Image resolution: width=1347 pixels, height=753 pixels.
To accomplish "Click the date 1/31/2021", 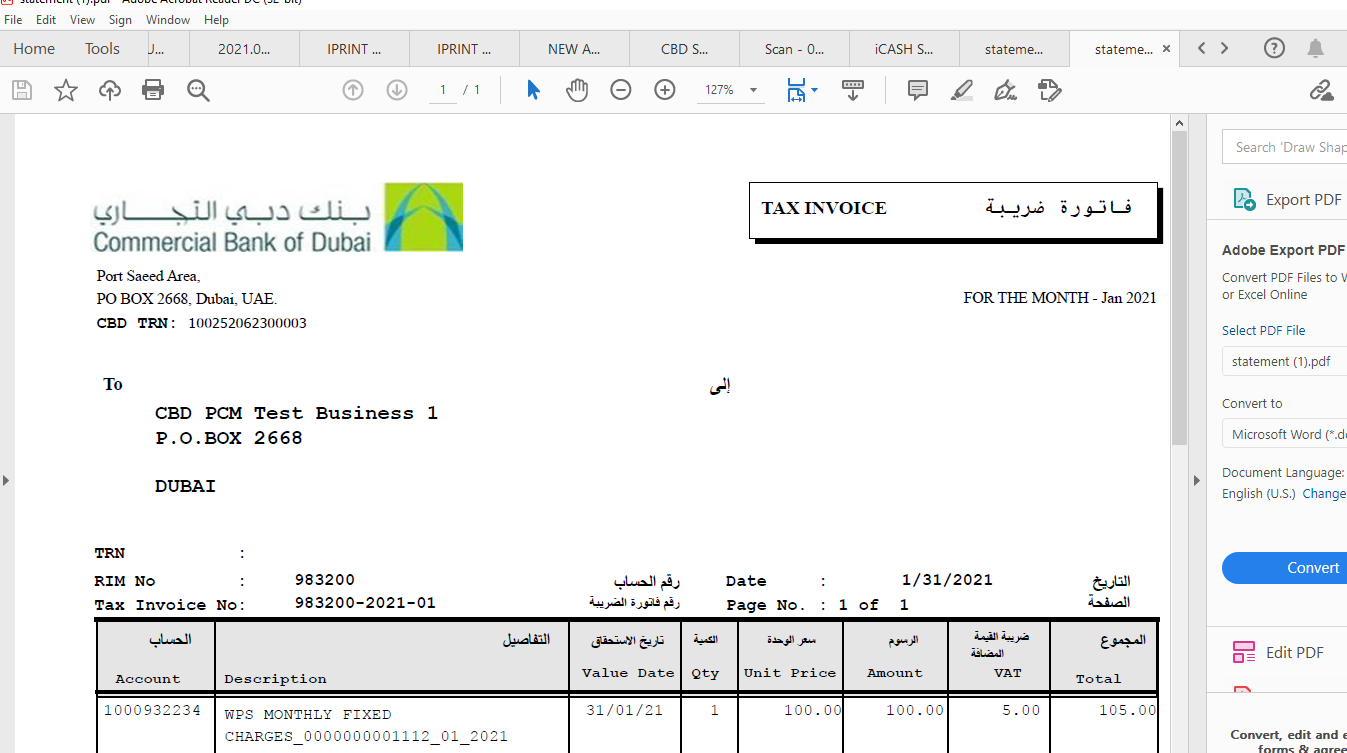I will [947, 579].
